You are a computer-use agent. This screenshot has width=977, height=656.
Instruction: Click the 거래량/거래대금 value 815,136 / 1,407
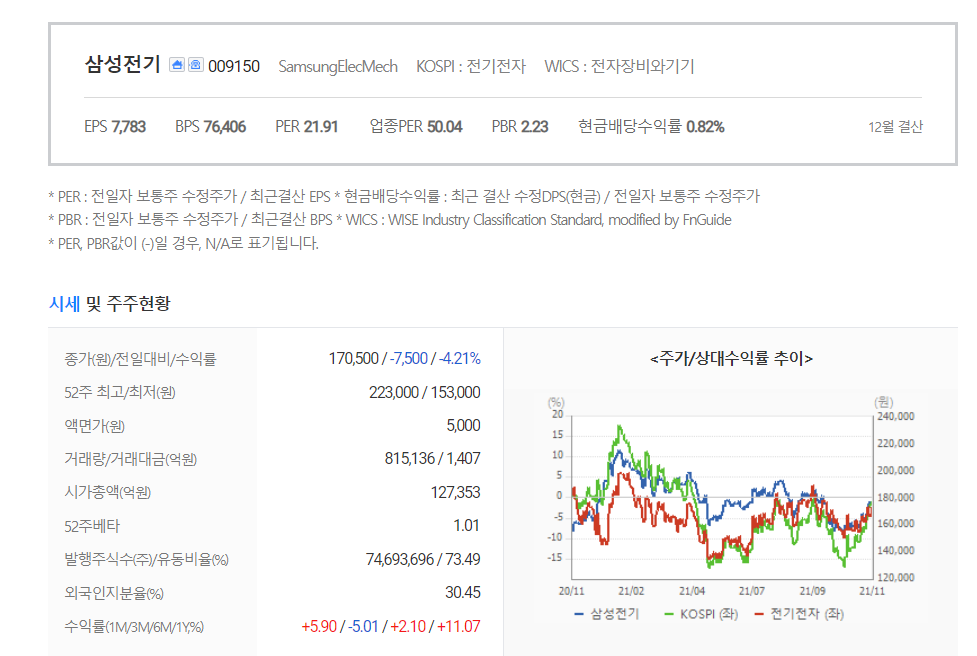pyautogui.click(x=432, y=459)
